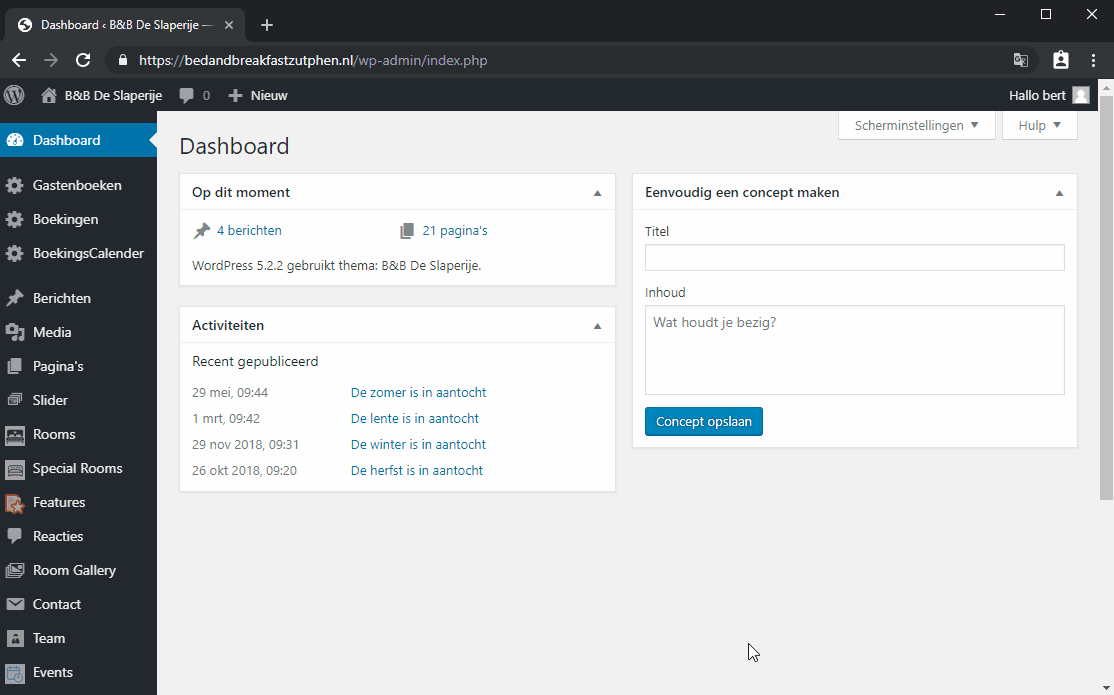The height and width of the screenshot is (695, 1114).
Task: Click the Inhoud text area
Action: coord(855,350)
